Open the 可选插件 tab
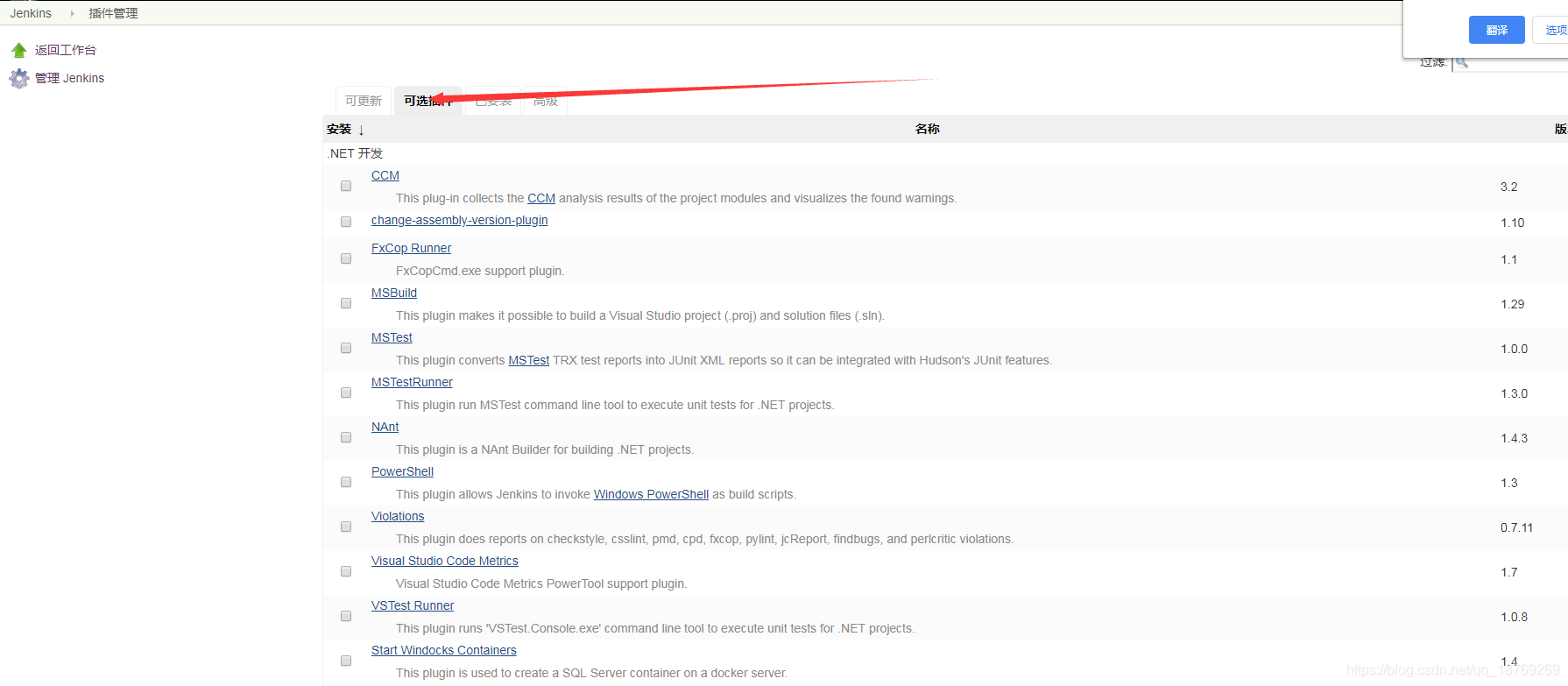1568x686 pixels. [428, 101]
